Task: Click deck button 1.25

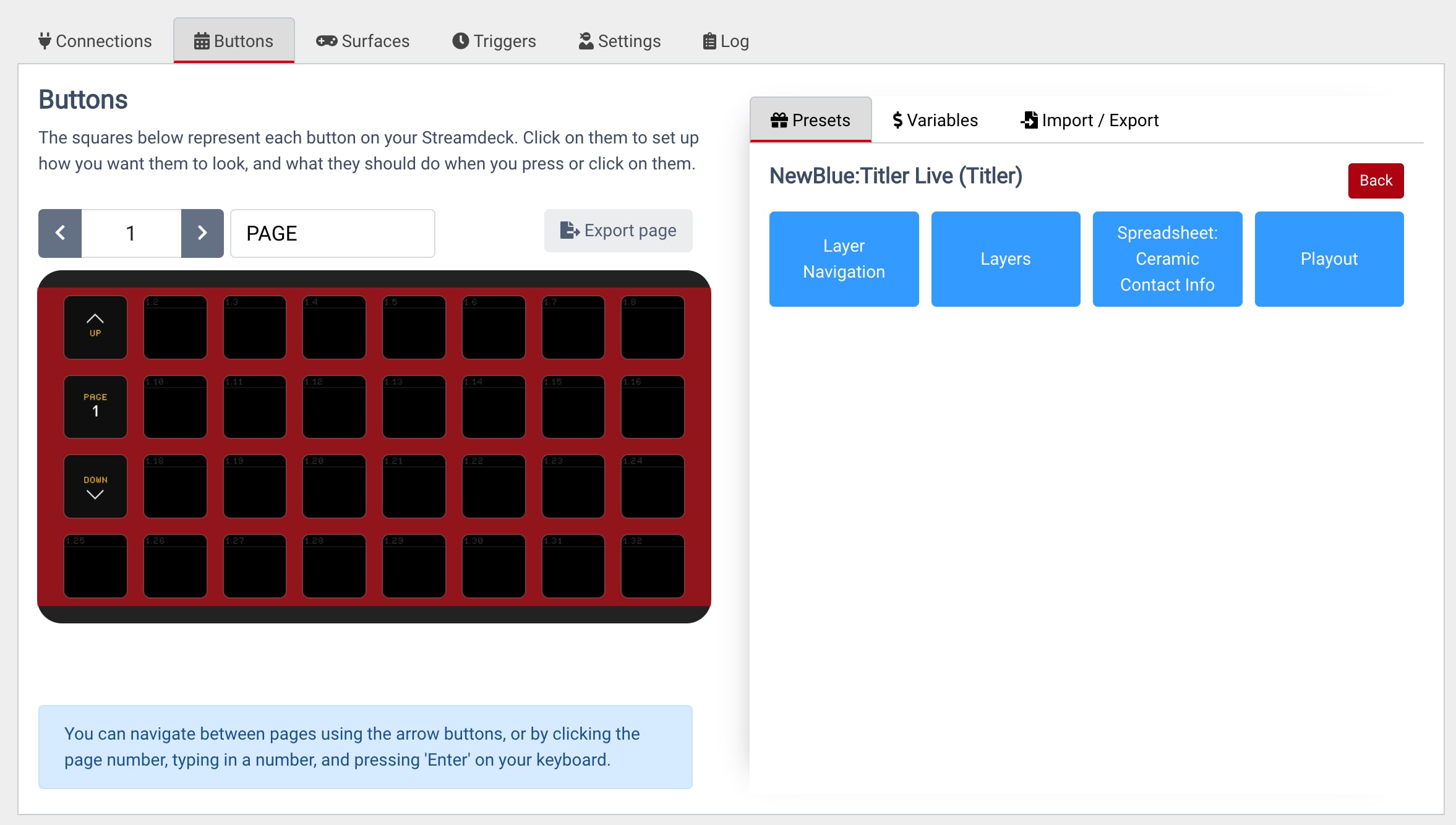Action: coord(95,566)
